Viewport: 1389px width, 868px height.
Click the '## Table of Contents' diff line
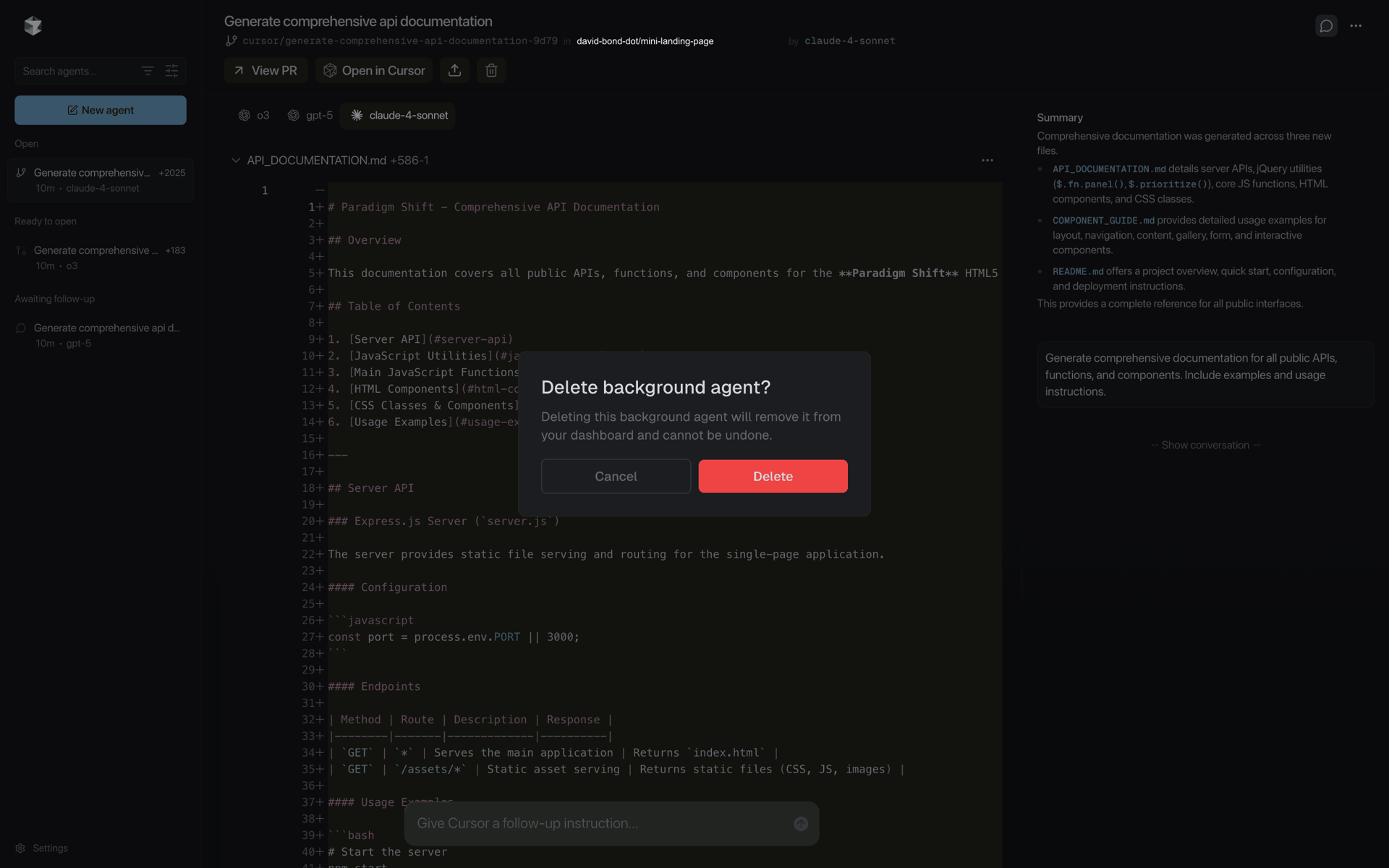point(394,306)
